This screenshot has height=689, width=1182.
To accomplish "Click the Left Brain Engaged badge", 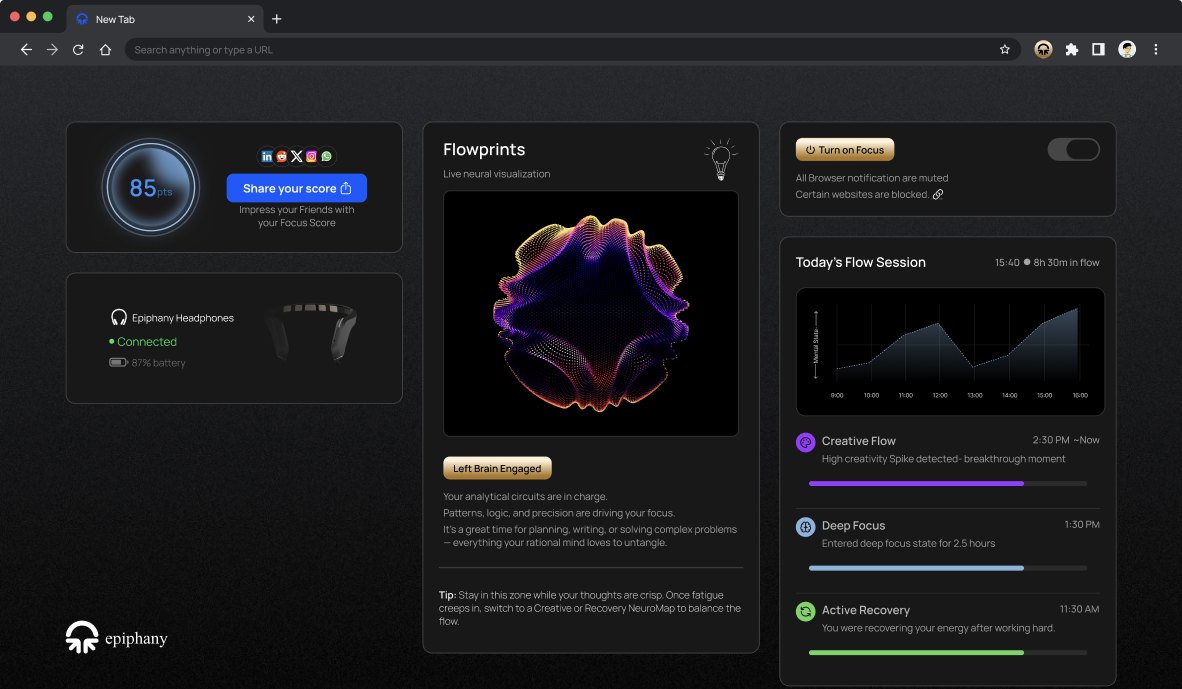I will [498, 468].
